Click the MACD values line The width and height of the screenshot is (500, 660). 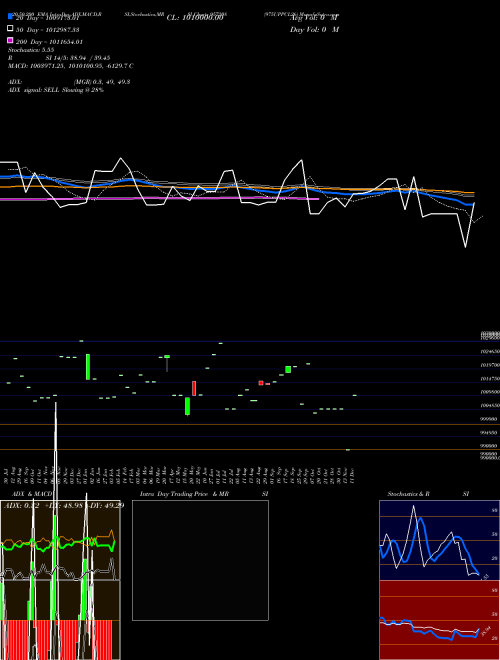(71, 66)
